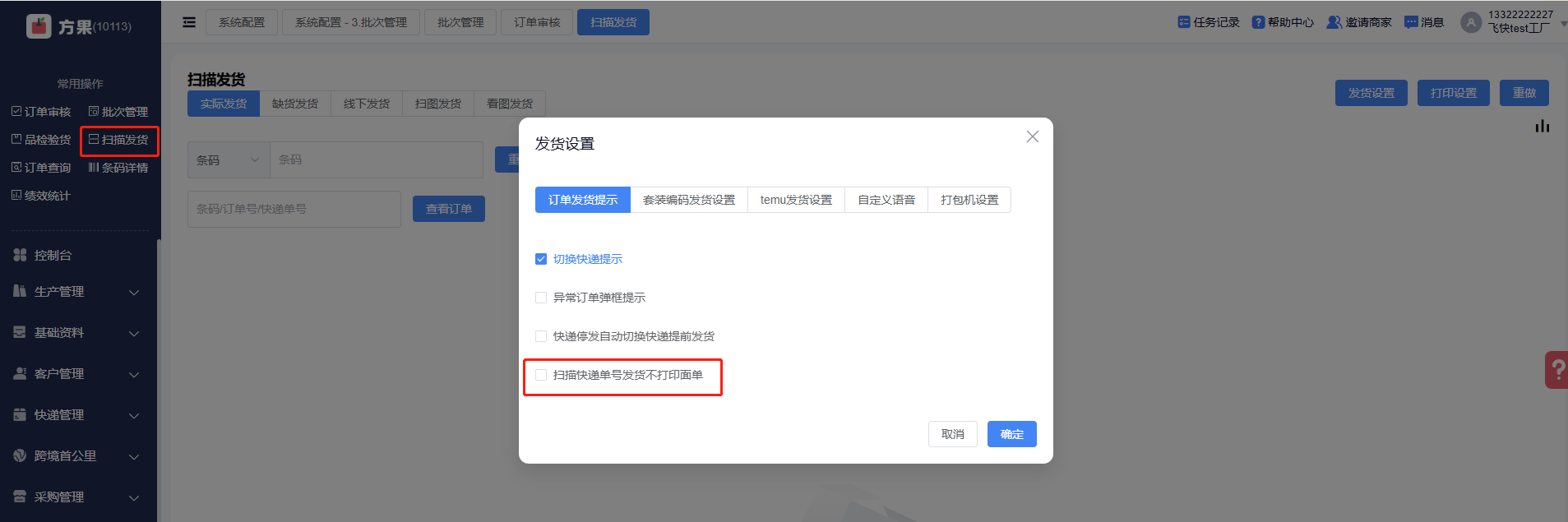Toggle the hamburger menu to collapse the sidebar
The width and height of the screenshot is (1568, 522).
click(189, 22)
